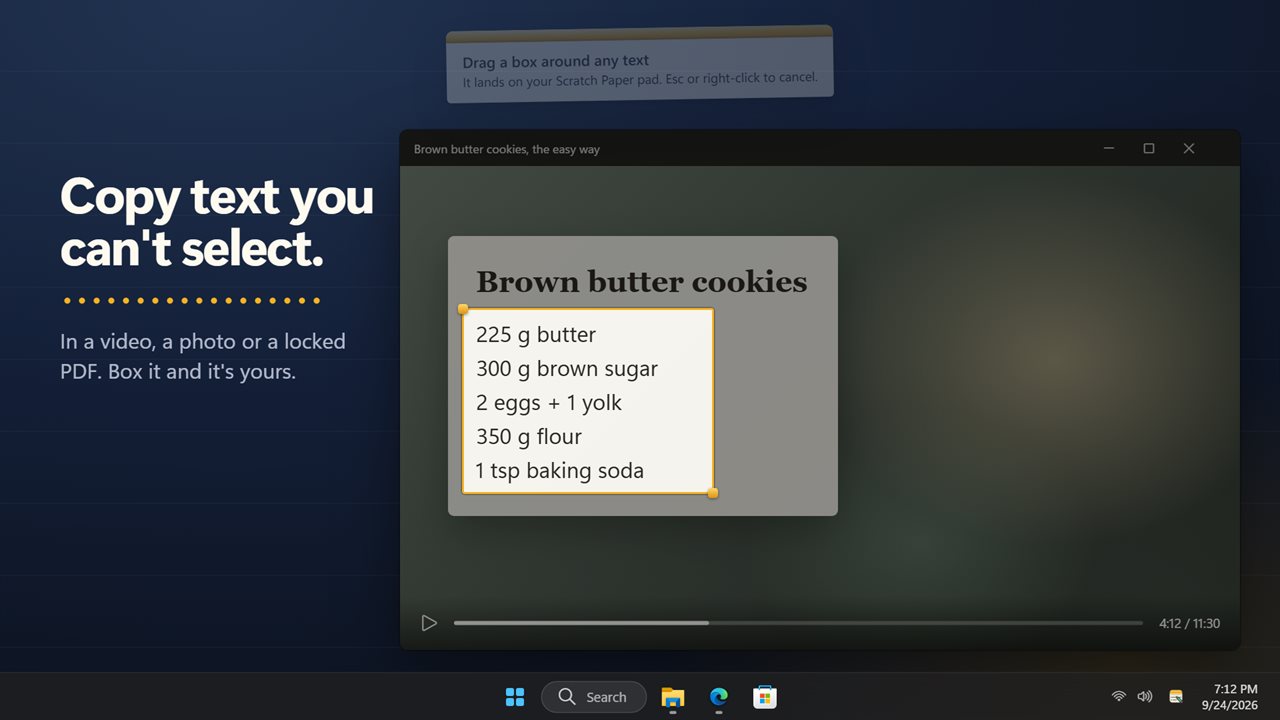Open the Scratch Paper tray icon
Image resolution: width=1280 pixels, height=720 pixels.
(1176, 696)
